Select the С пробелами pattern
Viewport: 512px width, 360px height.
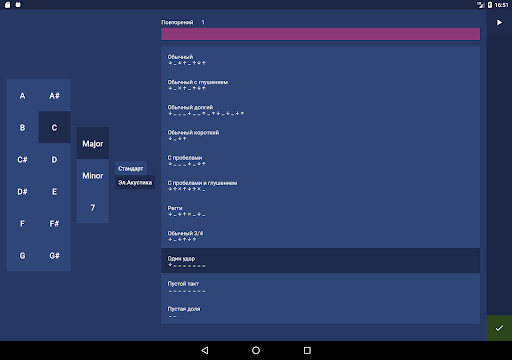[x=320, y=160]
